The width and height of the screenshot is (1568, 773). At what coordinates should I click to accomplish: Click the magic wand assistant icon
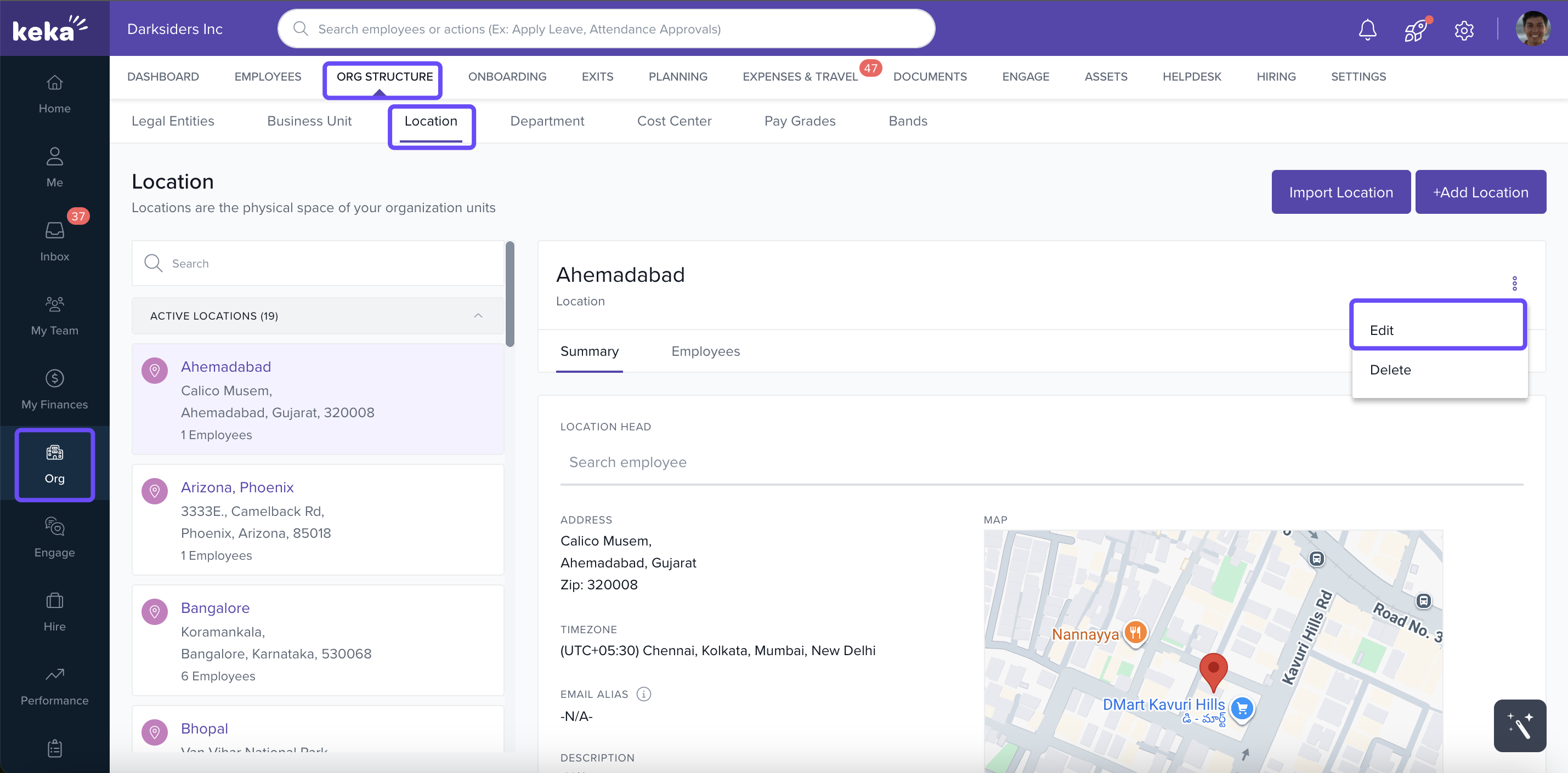1519,725
